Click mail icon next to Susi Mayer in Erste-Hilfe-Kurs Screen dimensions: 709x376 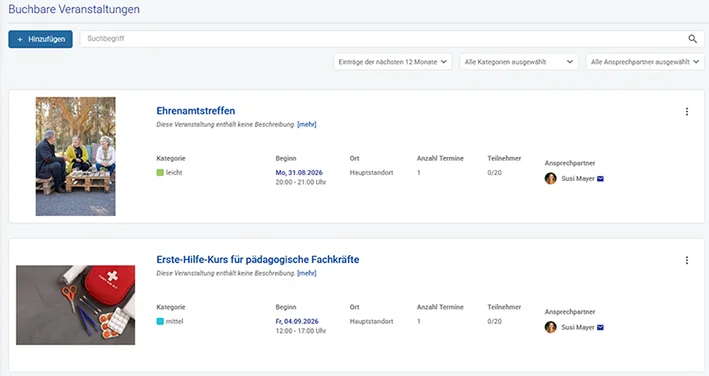(x=600, y=328)
